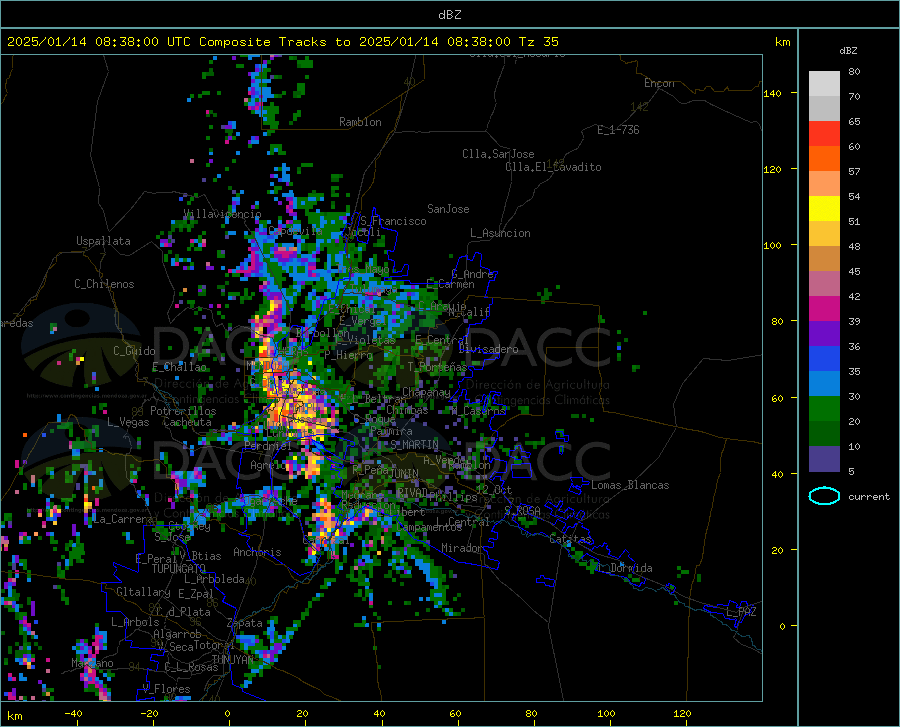900x727 pixels.
Task: Click the dBZ title at top
Action: 449,15
